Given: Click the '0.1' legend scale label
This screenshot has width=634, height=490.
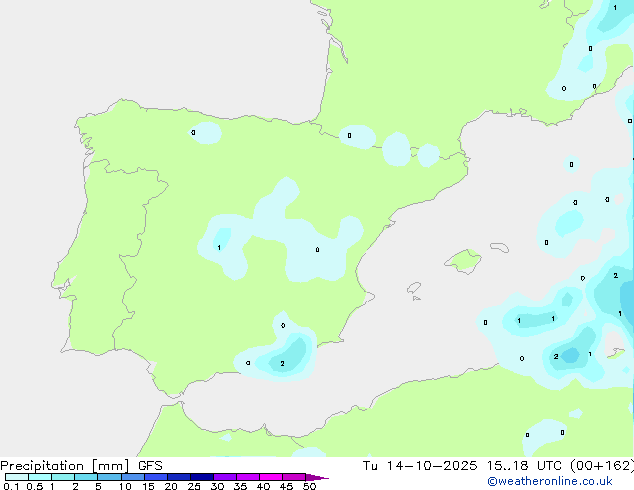Looking at the screenshot, I should tap(11, 486).
